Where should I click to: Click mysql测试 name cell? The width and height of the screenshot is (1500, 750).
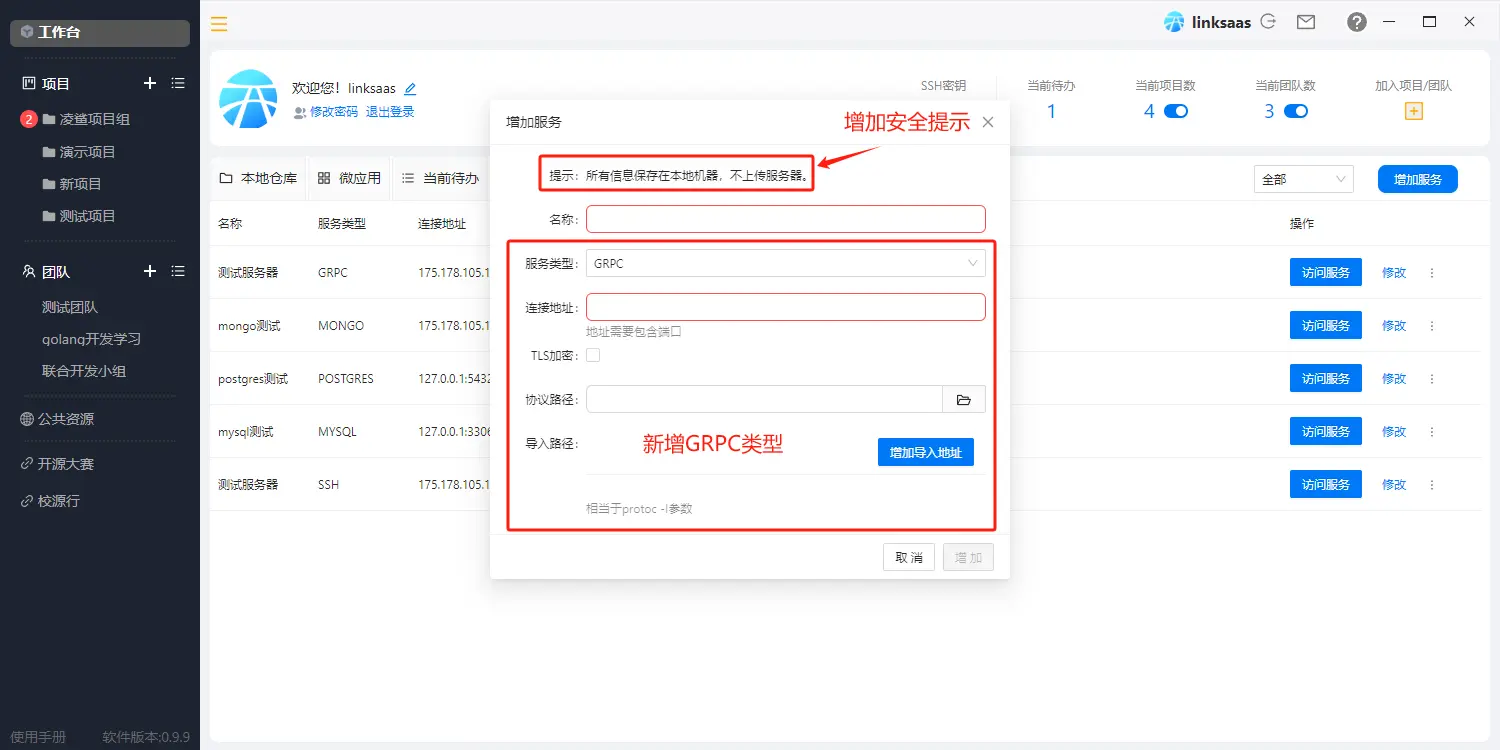point(246,432)
